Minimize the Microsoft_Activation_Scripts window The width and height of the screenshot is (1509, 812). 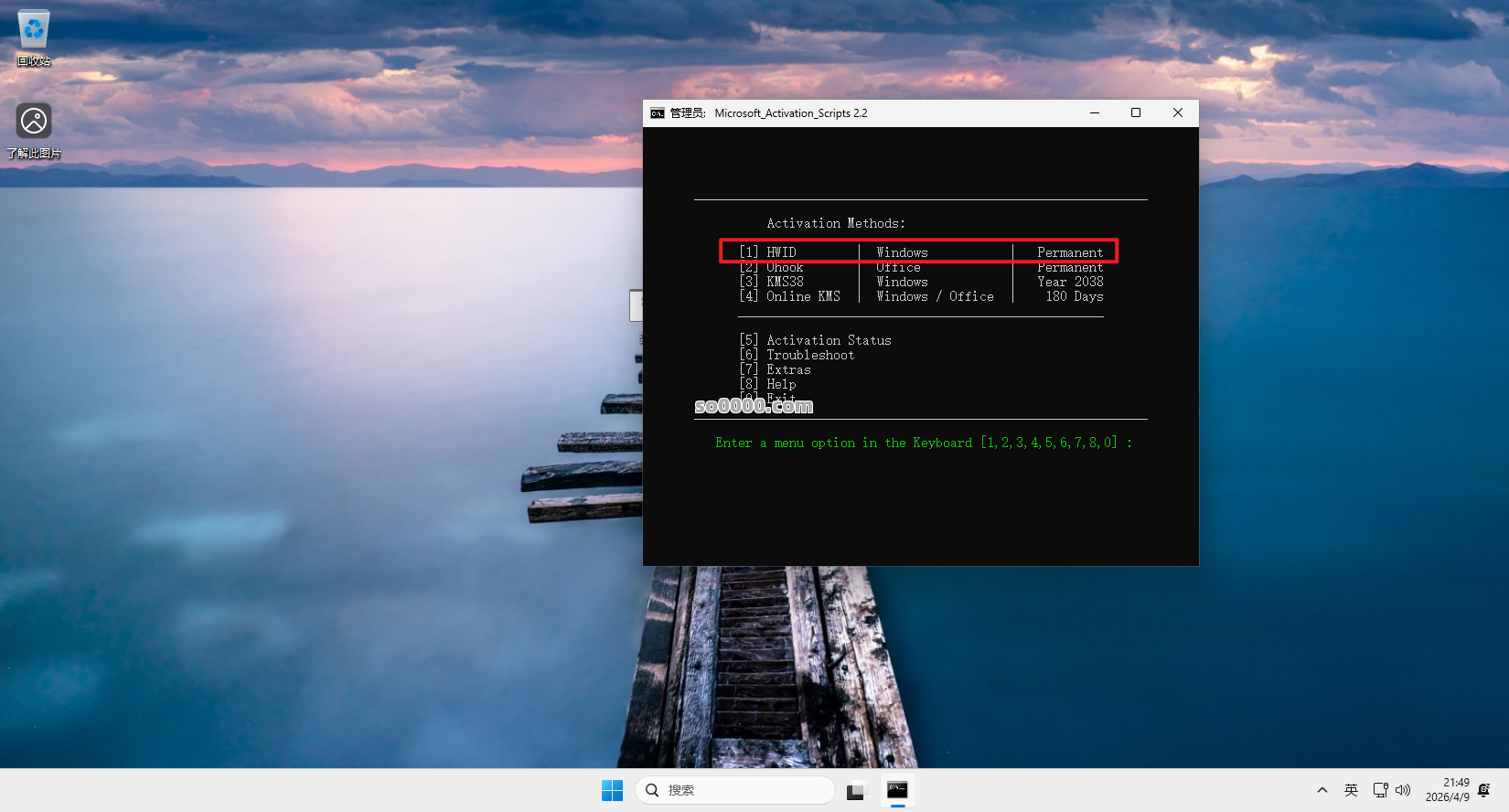point(1094,113)
